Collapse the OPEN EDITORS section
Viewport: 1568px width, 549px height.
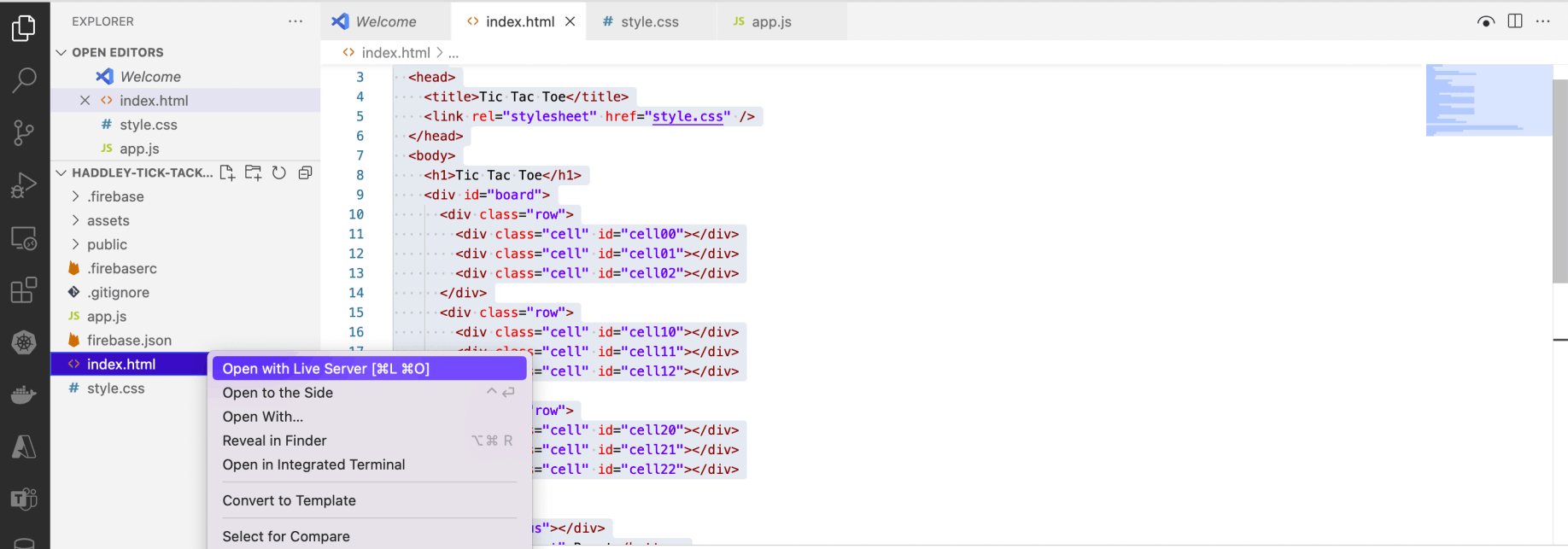(61, 52)
